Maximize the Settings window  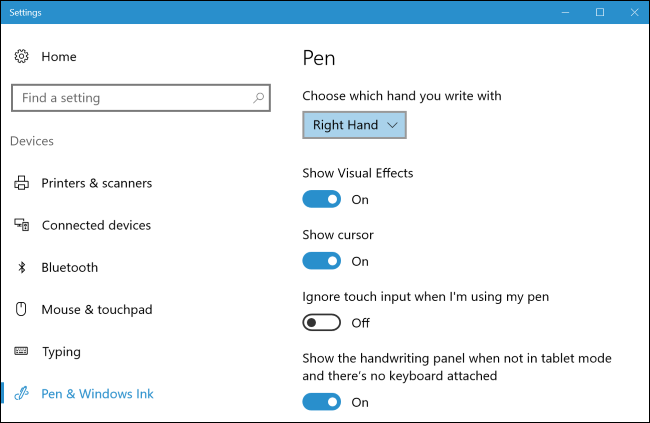point(599,12)
